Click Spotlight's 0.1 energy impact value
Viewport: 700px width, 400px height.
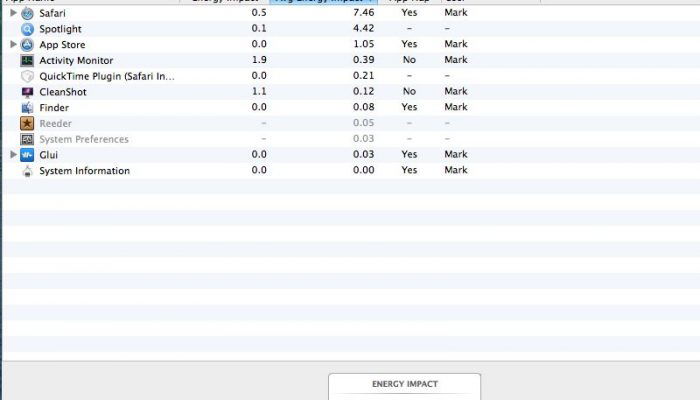(x=259, y=28)
